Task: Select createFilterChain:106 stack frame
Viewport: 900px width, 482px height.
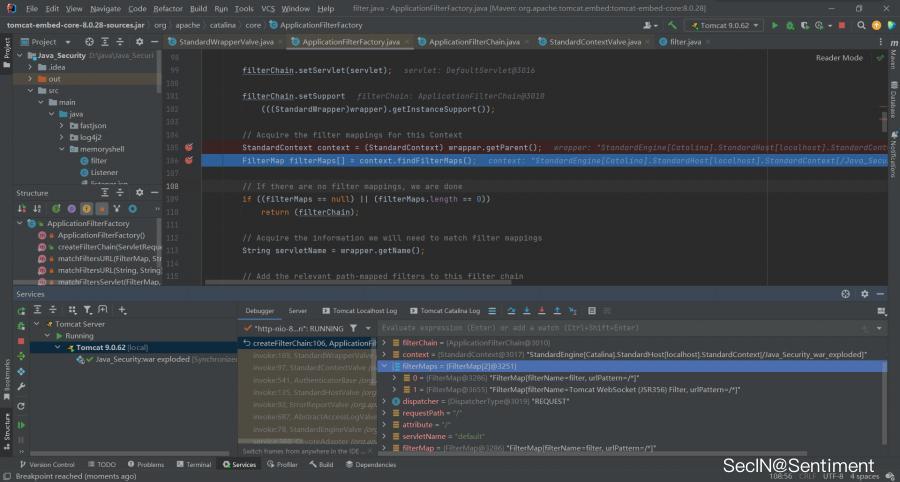Action: tap(307, 343)
